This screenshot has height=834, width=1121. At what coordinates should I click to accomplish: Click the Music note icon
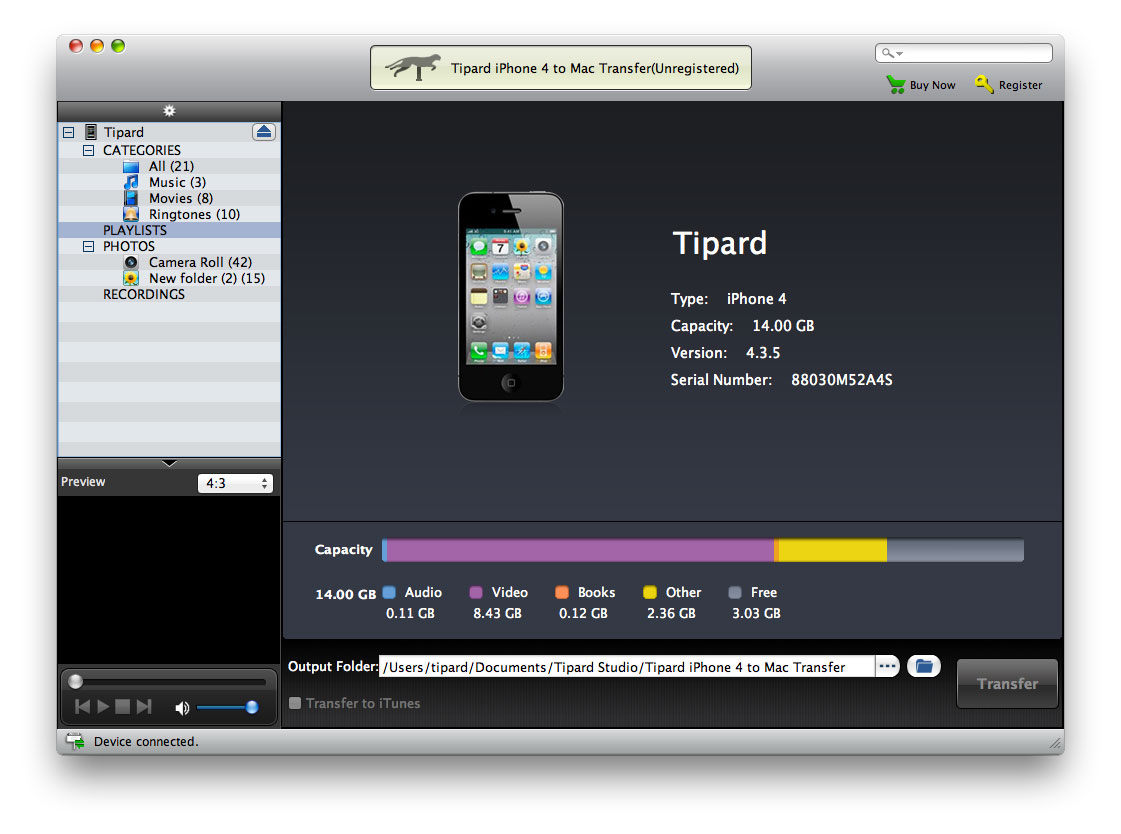point(131,182)
